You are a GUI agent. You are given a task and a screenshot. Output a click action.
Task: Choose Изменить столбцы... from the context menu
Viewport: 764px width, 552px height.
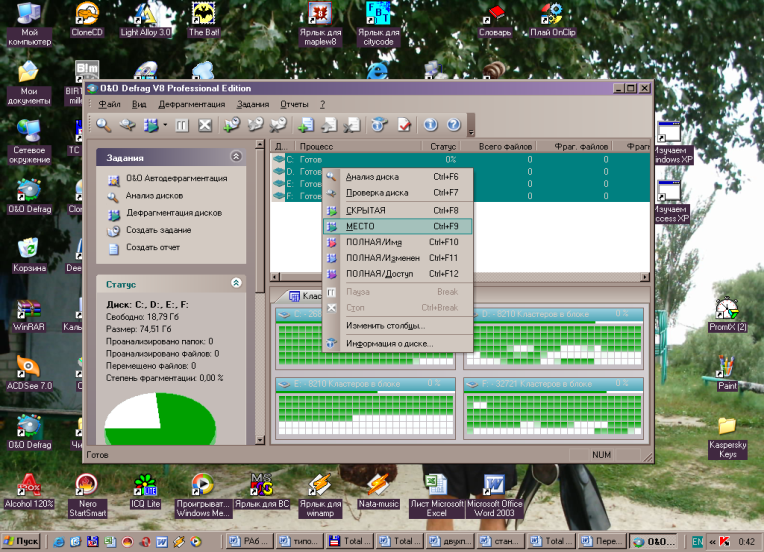(x=398, y=325)
